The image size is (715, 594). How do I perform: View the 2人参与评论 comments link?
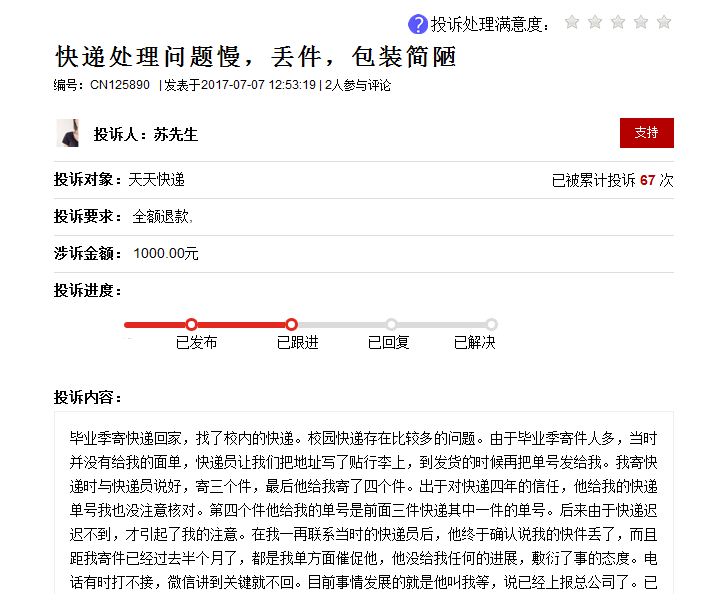357,85
